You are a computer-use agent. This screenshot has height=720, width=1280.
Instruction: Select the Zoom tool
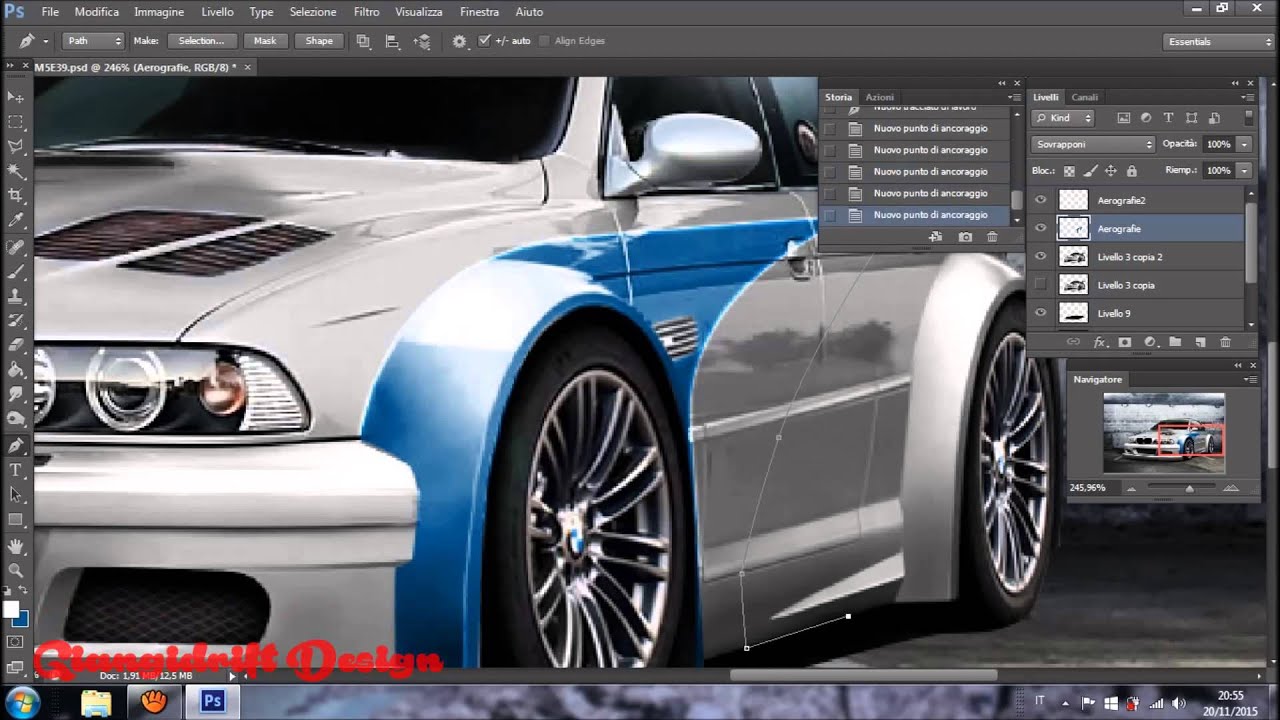tap(16, 570)
